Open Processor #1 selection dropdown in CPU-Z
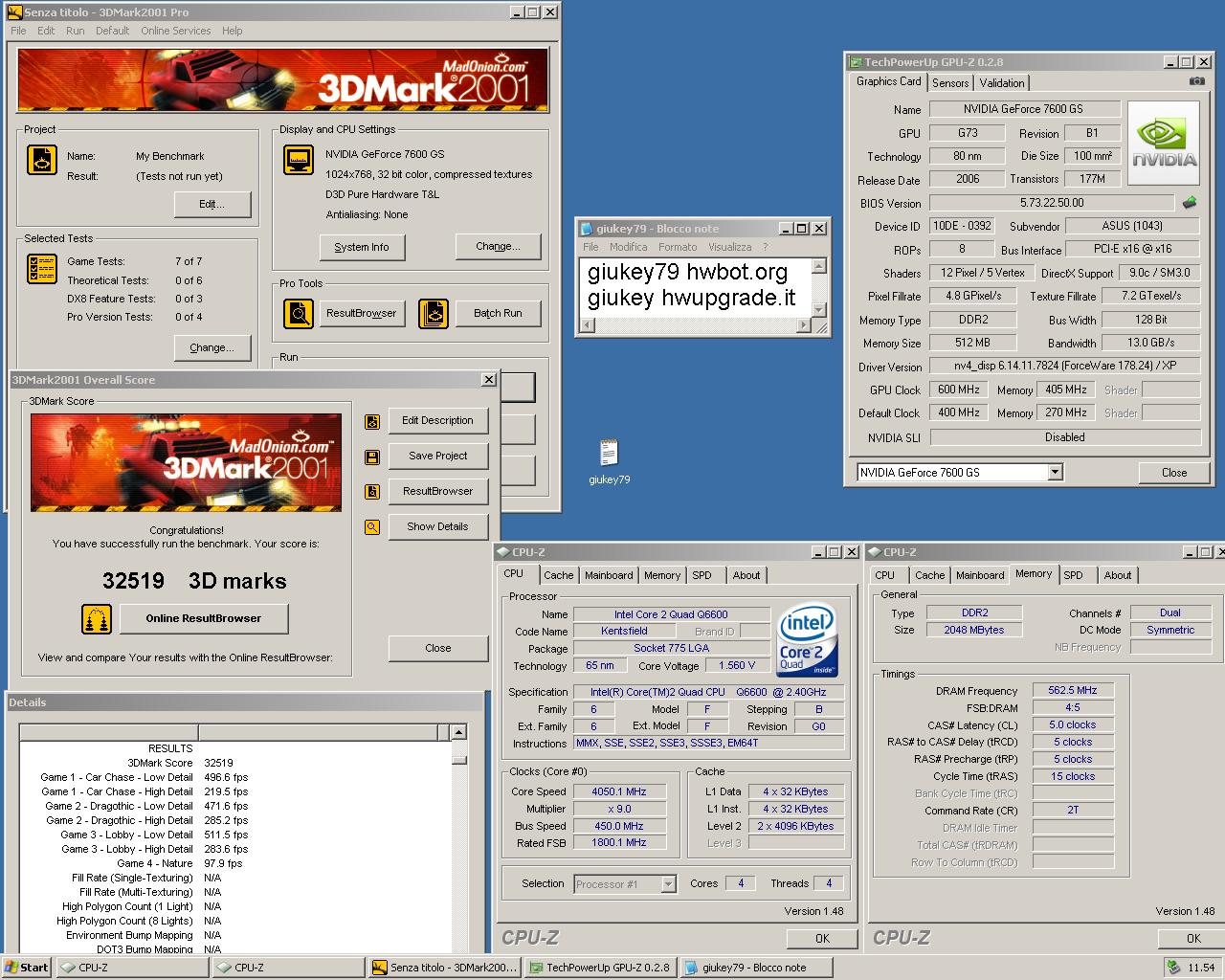 pos(668,884)
